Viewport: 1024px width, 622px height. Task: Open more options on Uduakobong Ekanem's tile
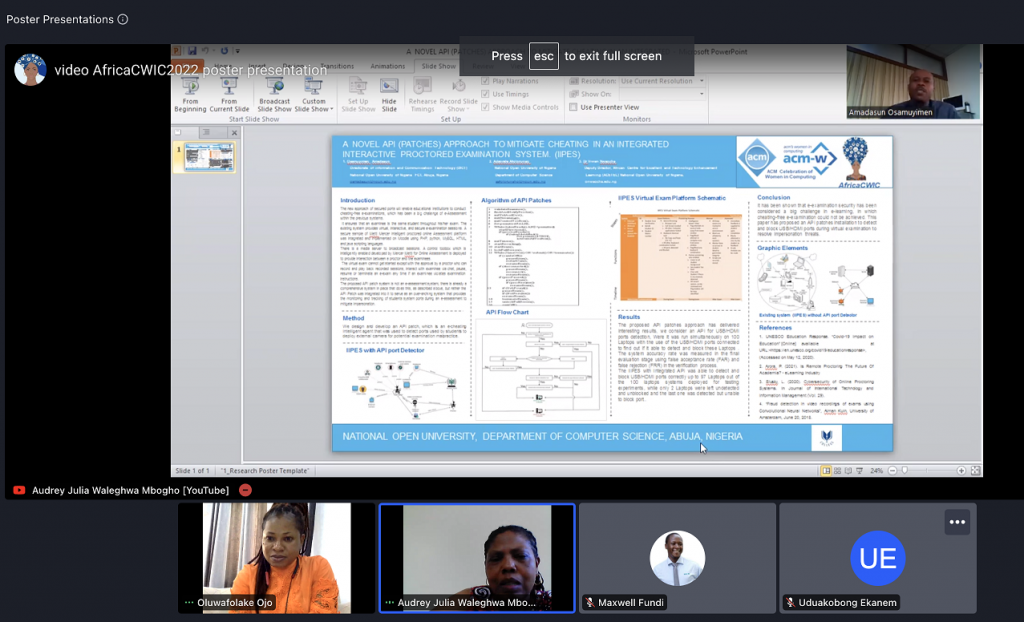(957, 522)
